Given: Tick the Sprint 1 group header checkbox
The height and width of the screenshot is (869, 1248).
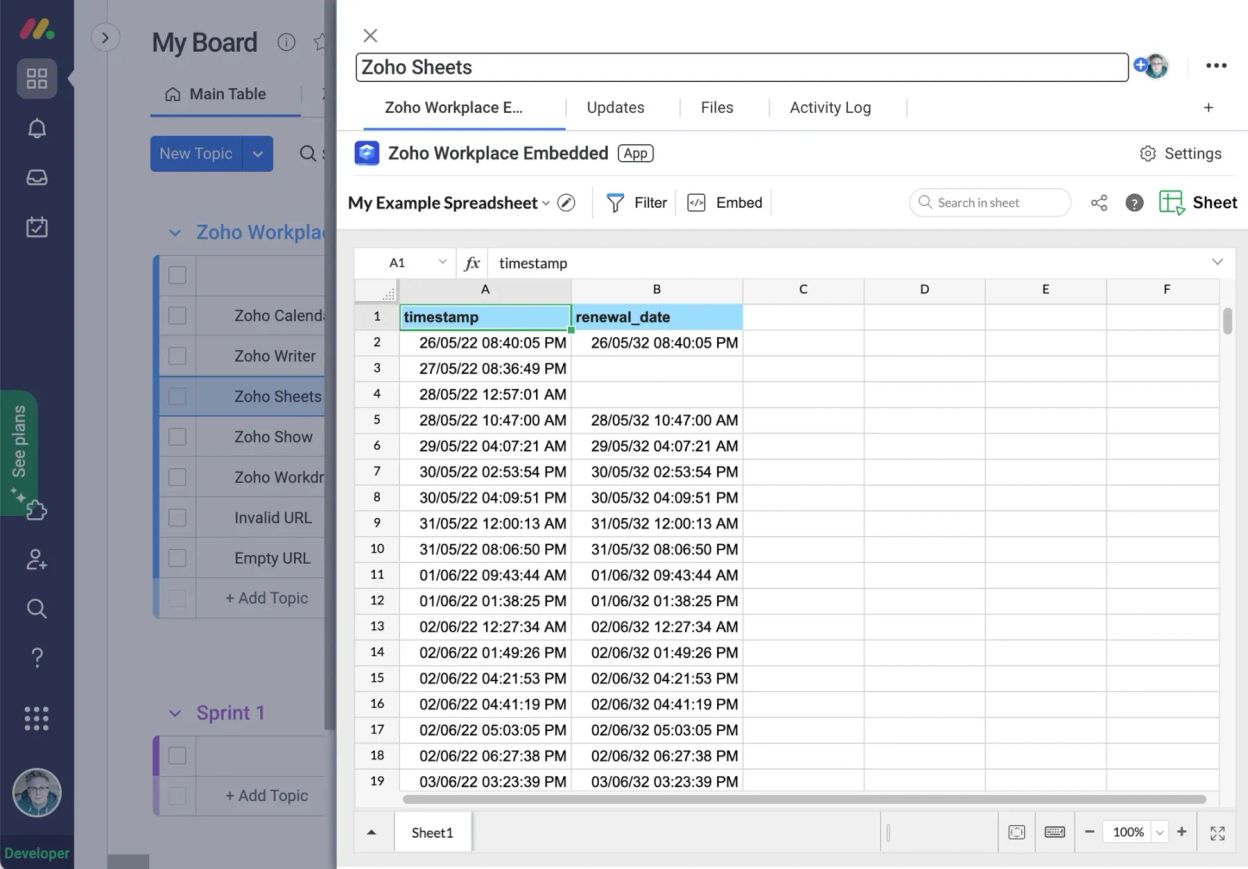Looking at the screenshot, I should point(177,756).
